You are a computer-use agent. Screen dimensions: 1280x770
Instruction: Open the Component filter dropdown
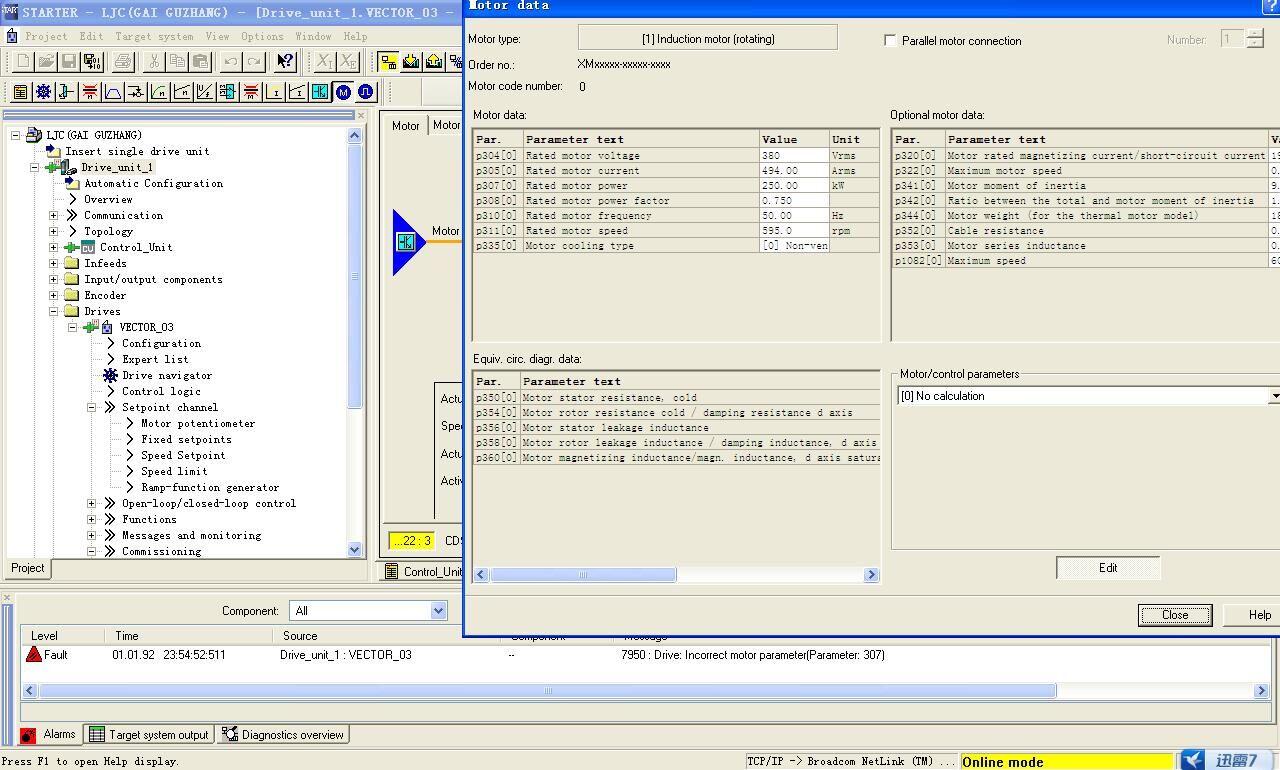pos(437,611)
